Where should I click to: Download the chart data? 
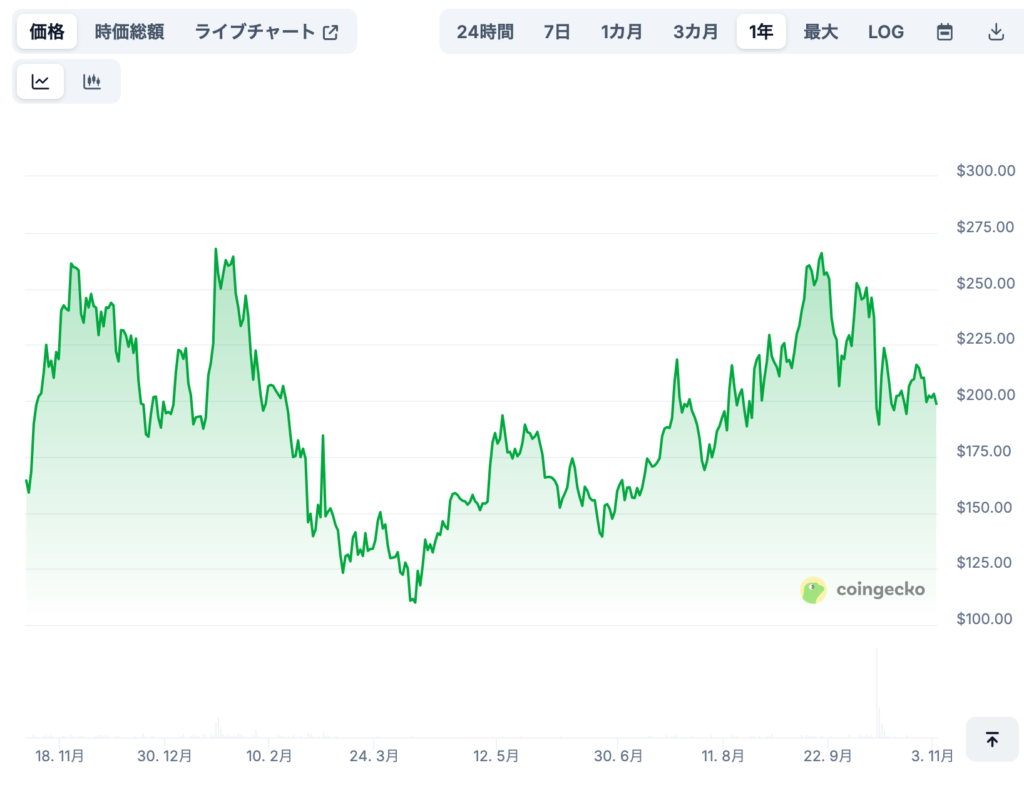pyautogui.click(x=996, y=31)
